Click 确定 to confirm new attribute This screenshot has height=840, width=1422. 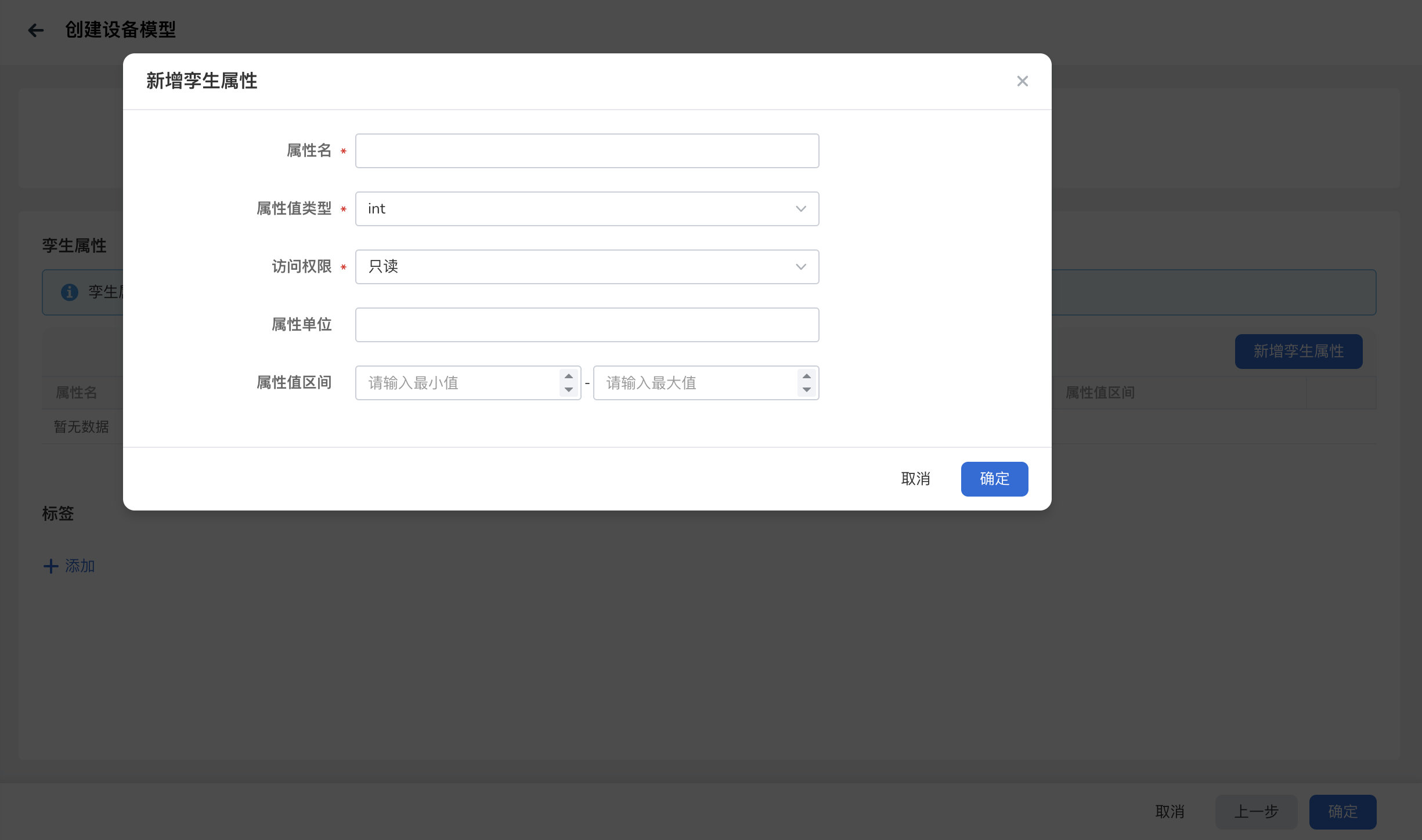[x=994, y=478]
